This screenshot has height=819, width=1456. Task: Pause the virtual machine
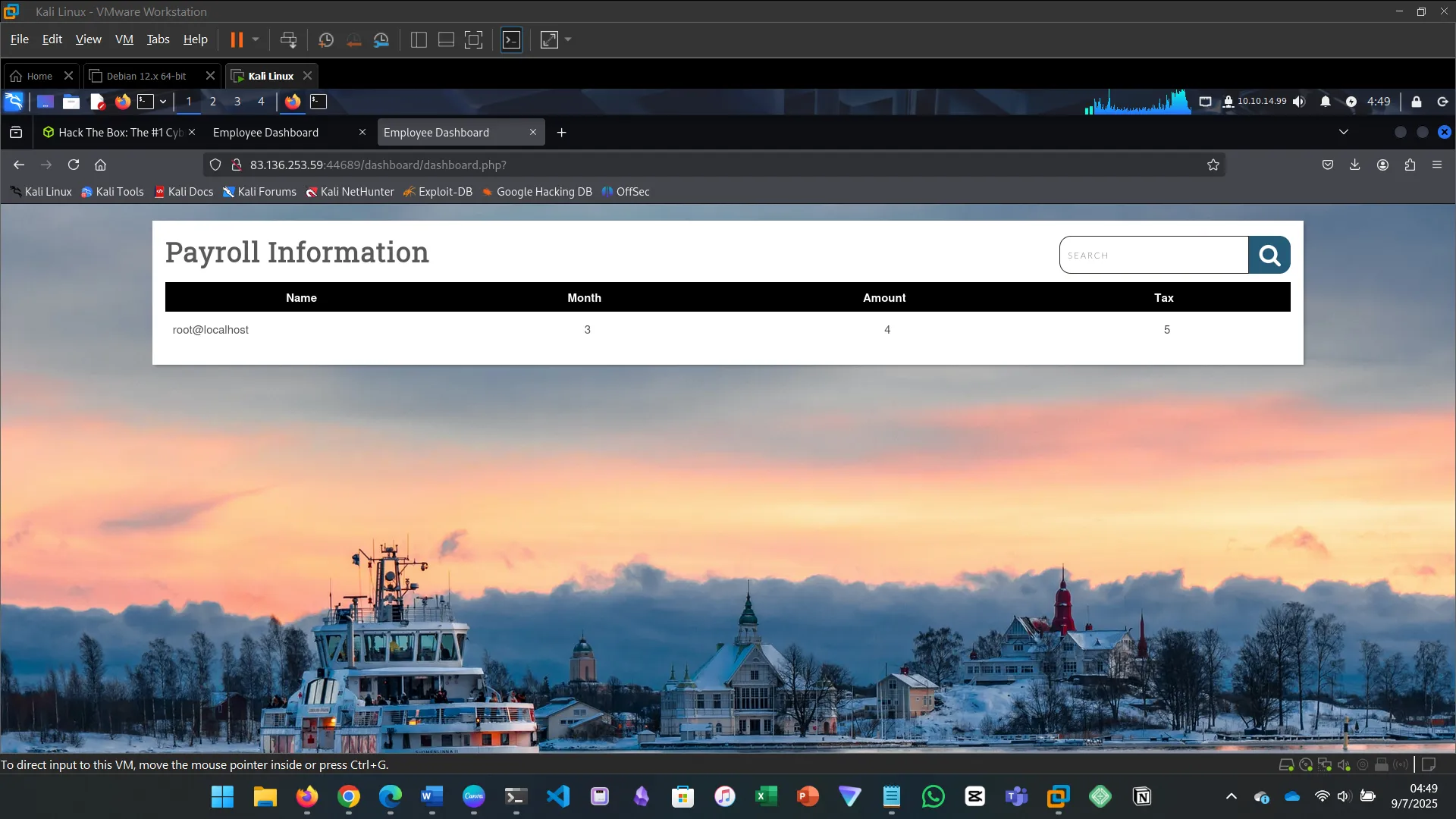click(237, 40)
